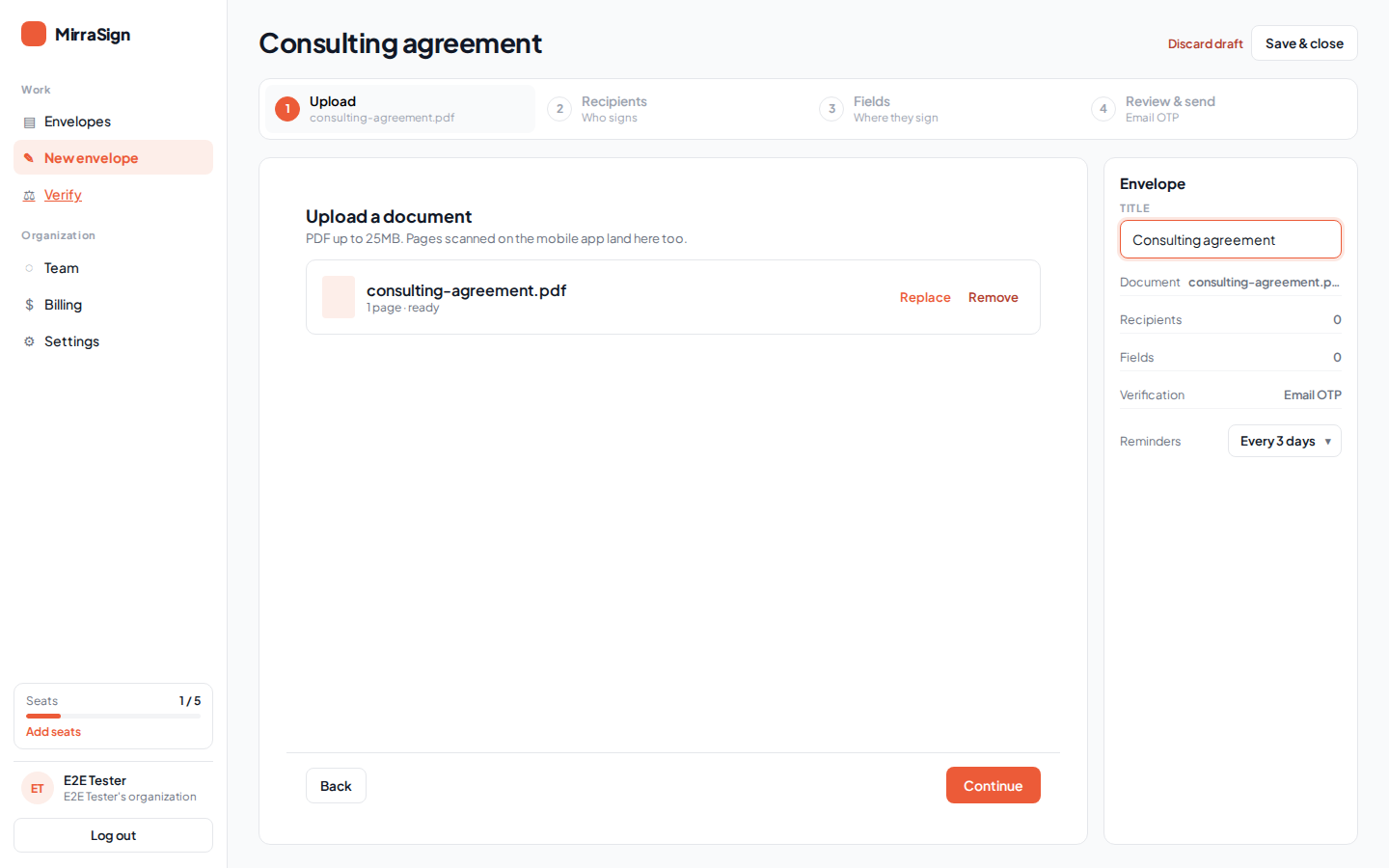Open Billing dollar sign icon

click(29, 305)
